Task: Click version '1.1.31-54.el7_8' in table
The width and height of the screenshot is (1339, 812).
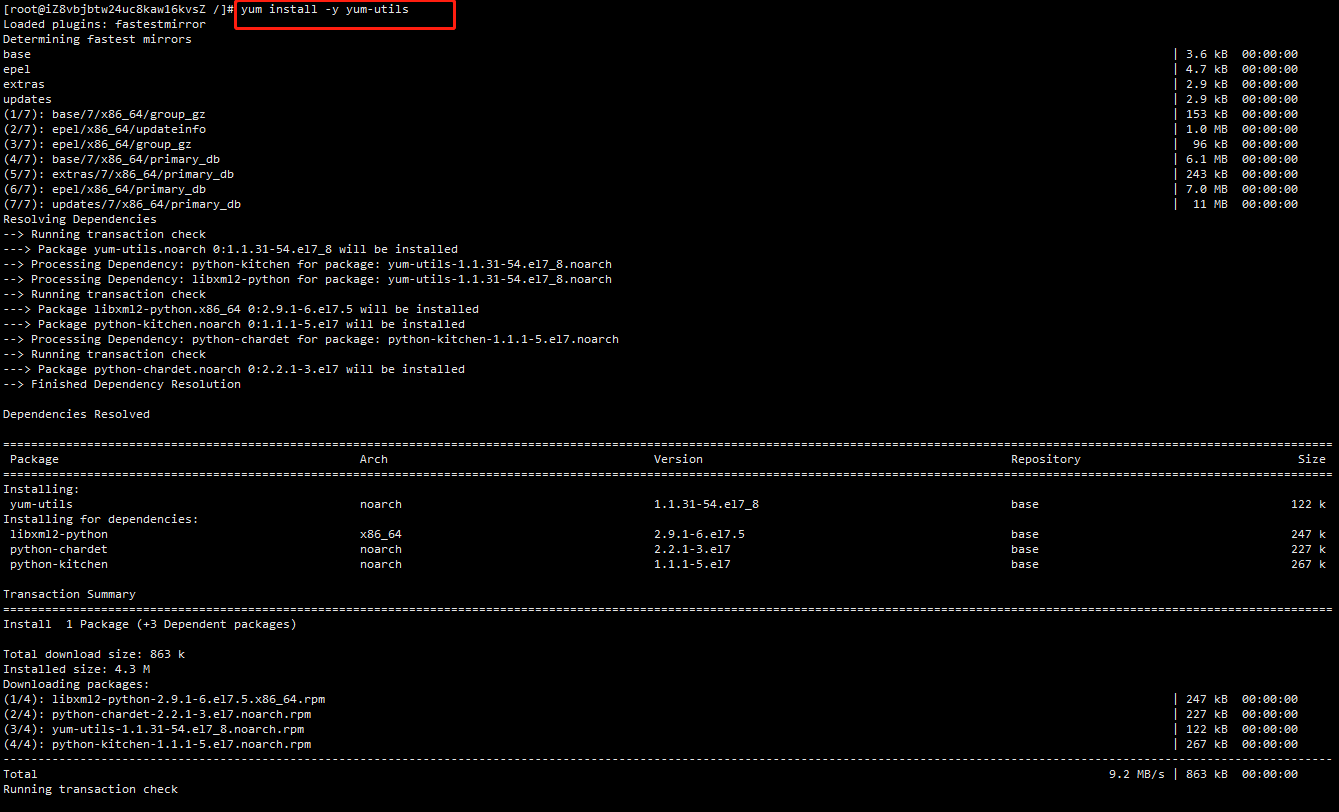Action: point(706,504)
